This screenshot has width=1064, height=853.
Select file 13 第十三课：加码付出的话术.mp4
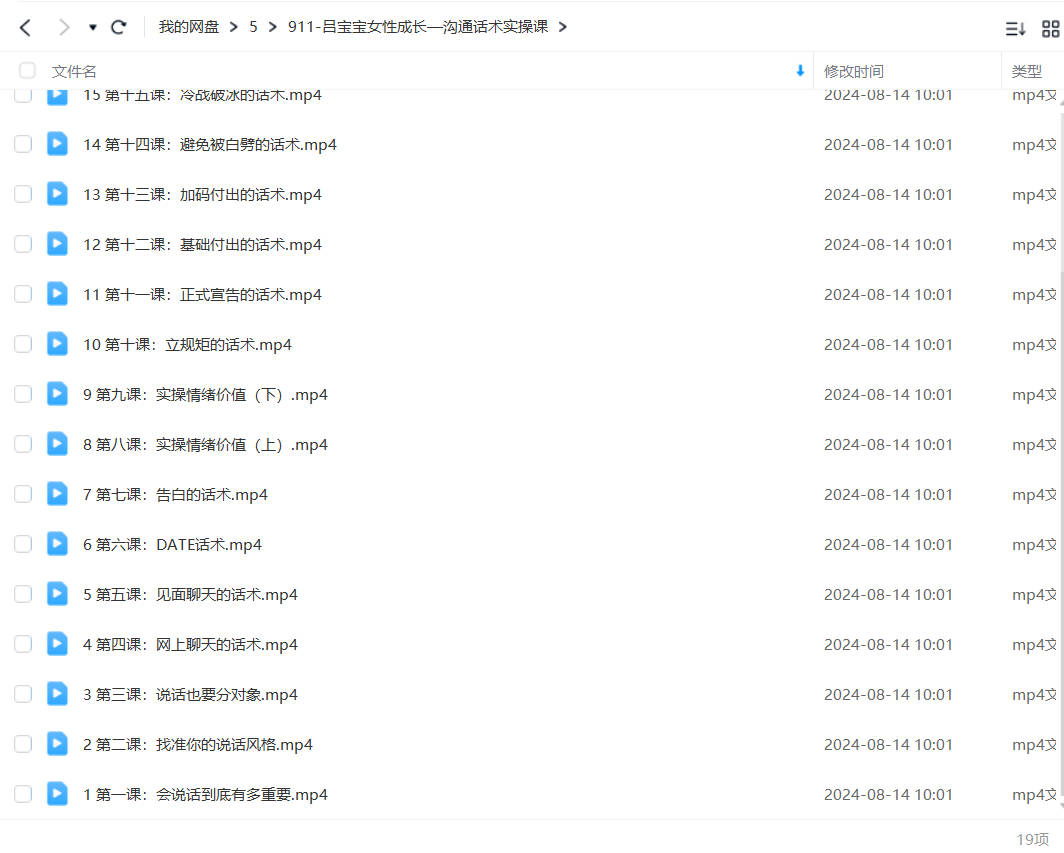point(202,195)
